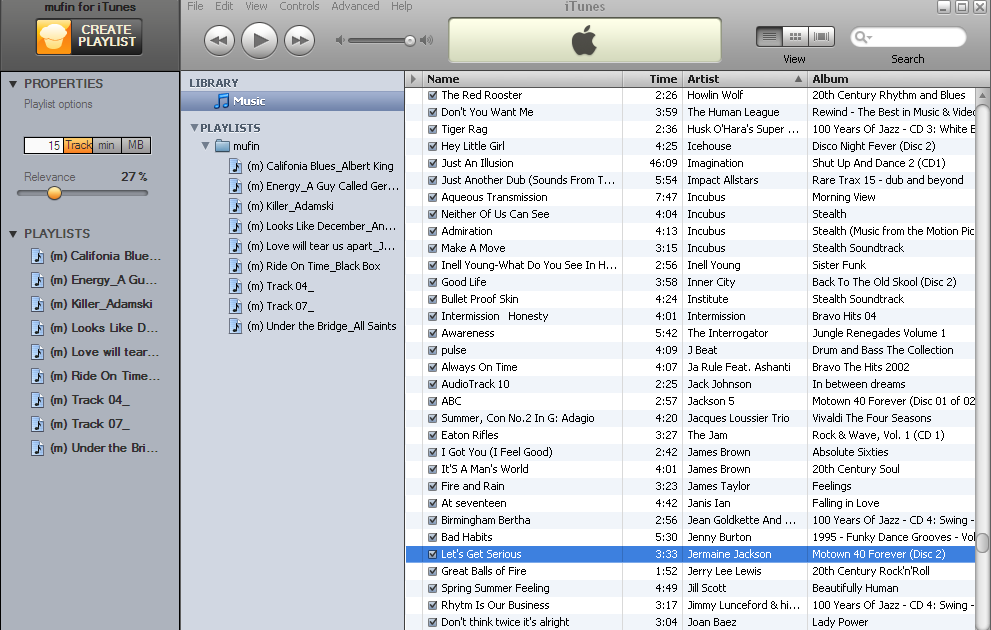Sort tracks by the Time column

[652, 79]
